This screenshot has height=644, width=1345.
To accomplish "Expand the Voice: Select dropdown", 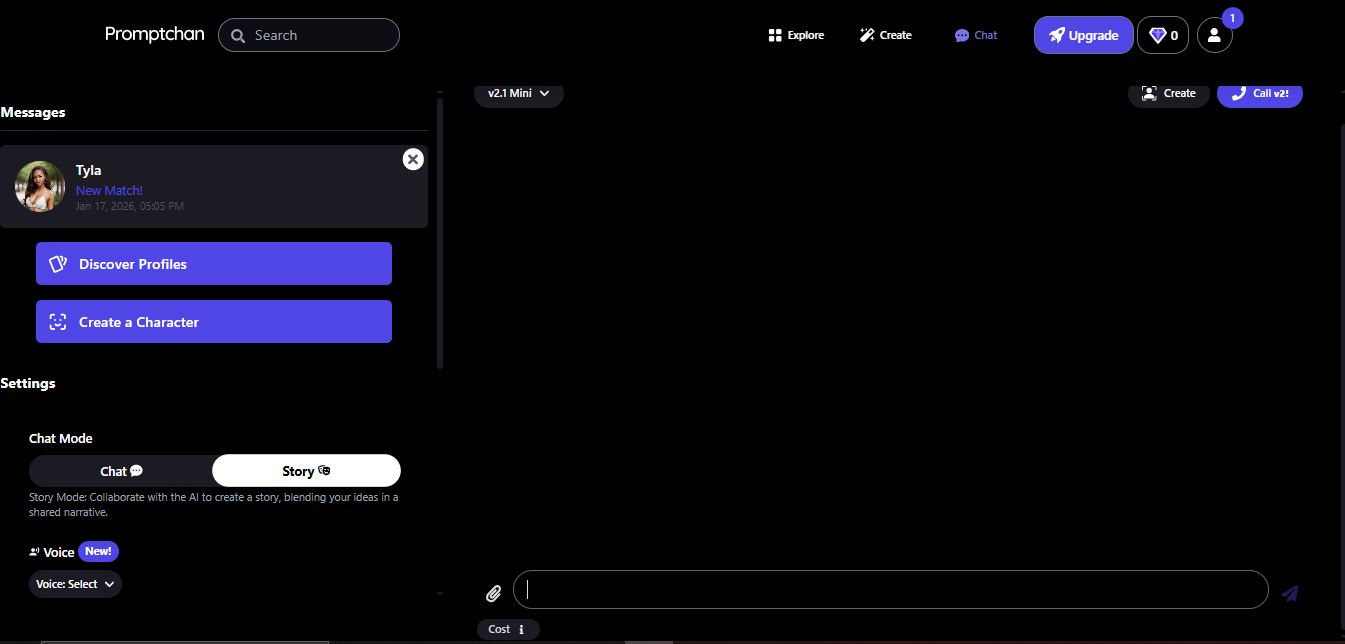I will (x=74, y=584).
